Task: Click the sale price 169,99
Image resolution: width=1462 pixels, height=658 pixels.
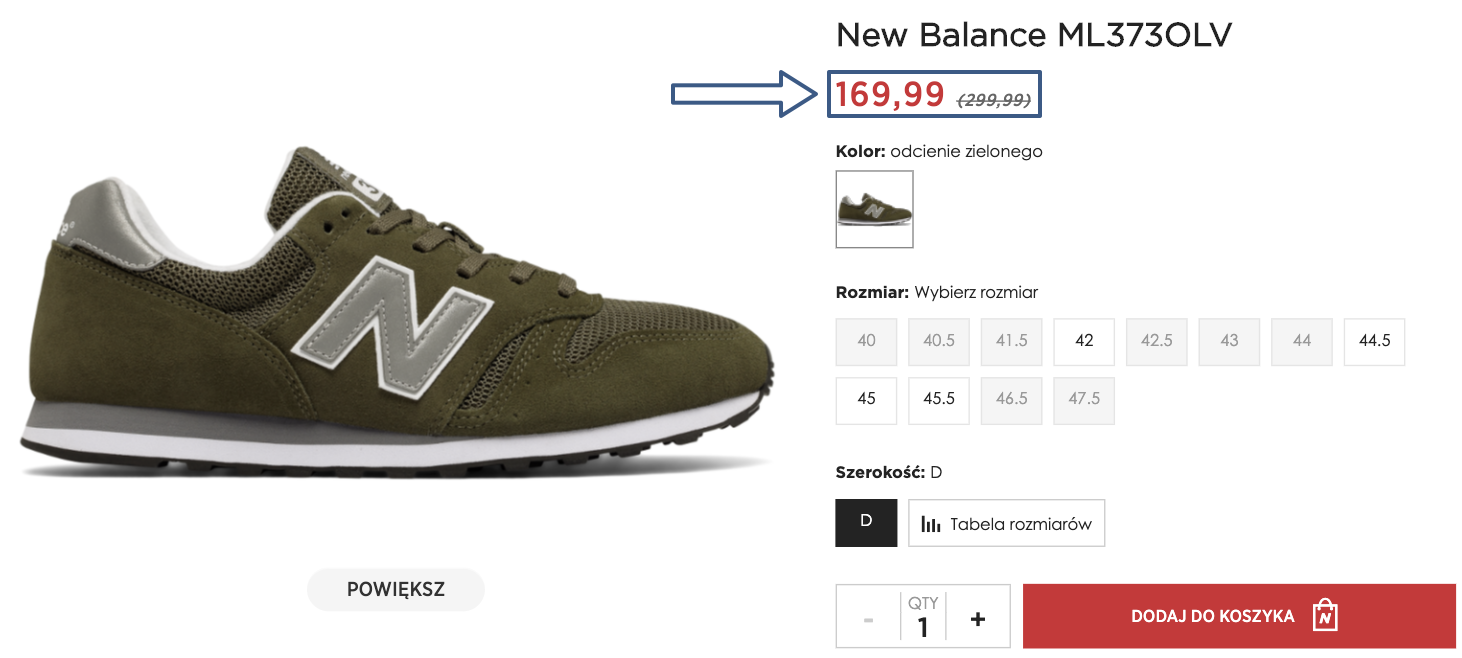Action: (890, 95)
